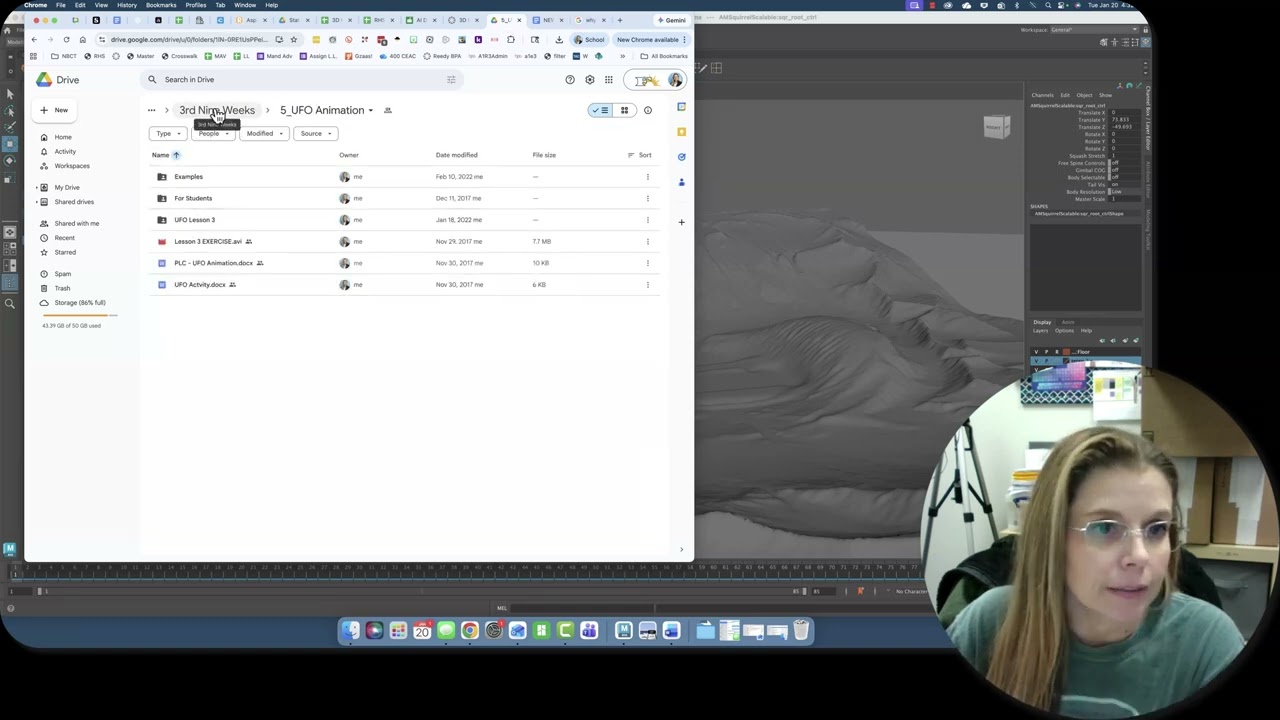
Task: Open more actions for PLC - UFO Animation.docx
Action: pyautogui.click(x=647, y=263)
